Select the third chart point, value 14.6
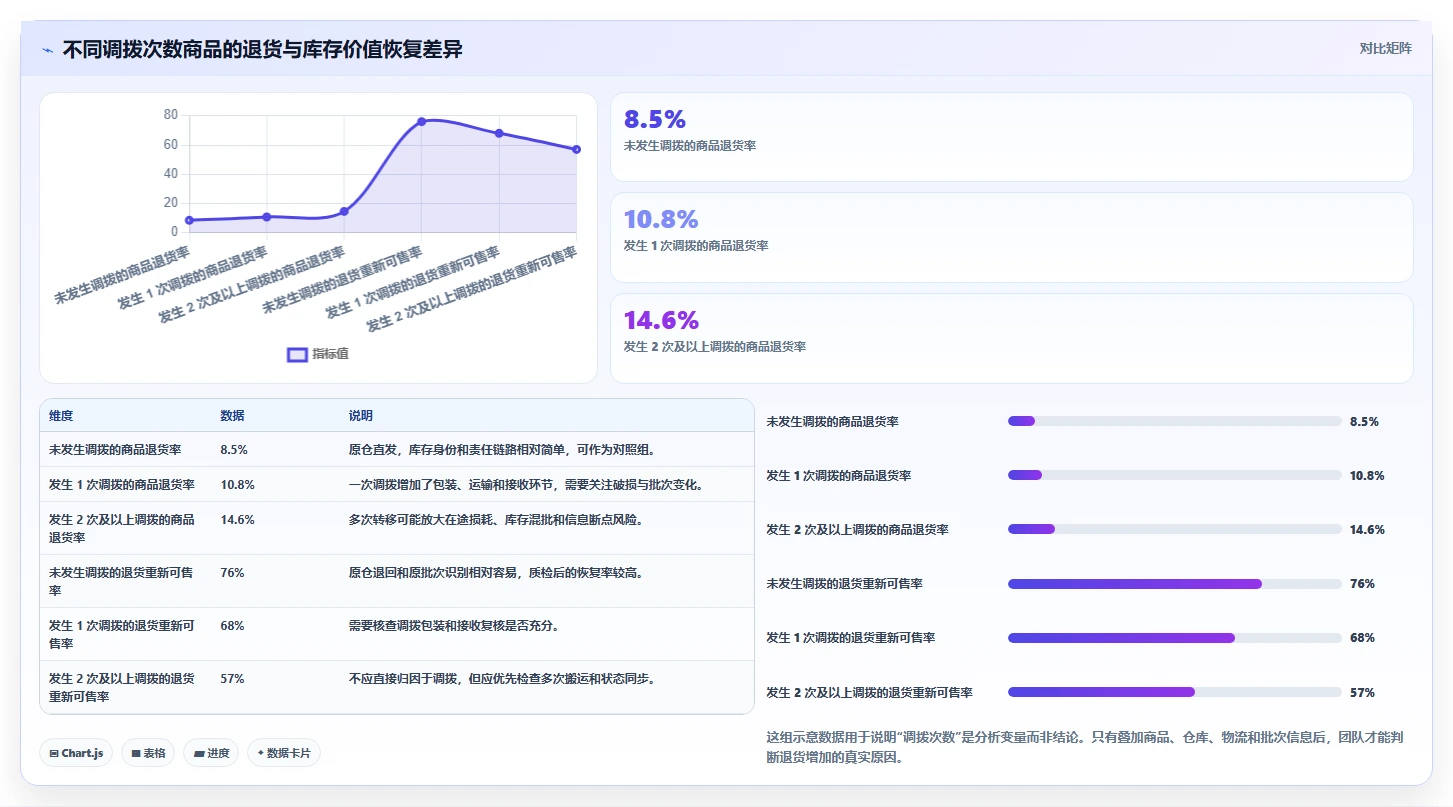The image size is (1453, 807). (x=344, y=211)
